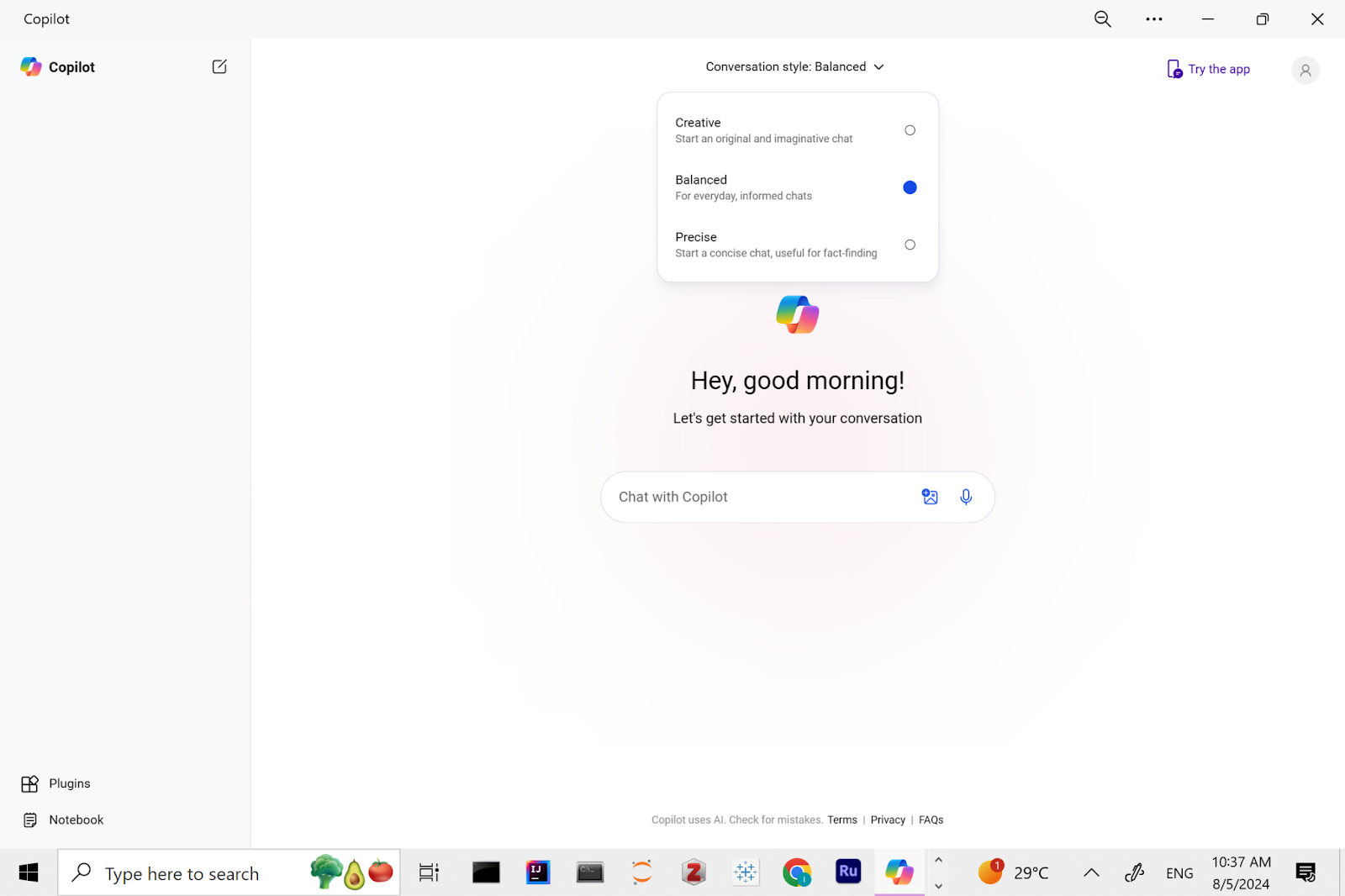Add an image using the image icon
The height and width of the screenshot is (896, 1345).
930,497
